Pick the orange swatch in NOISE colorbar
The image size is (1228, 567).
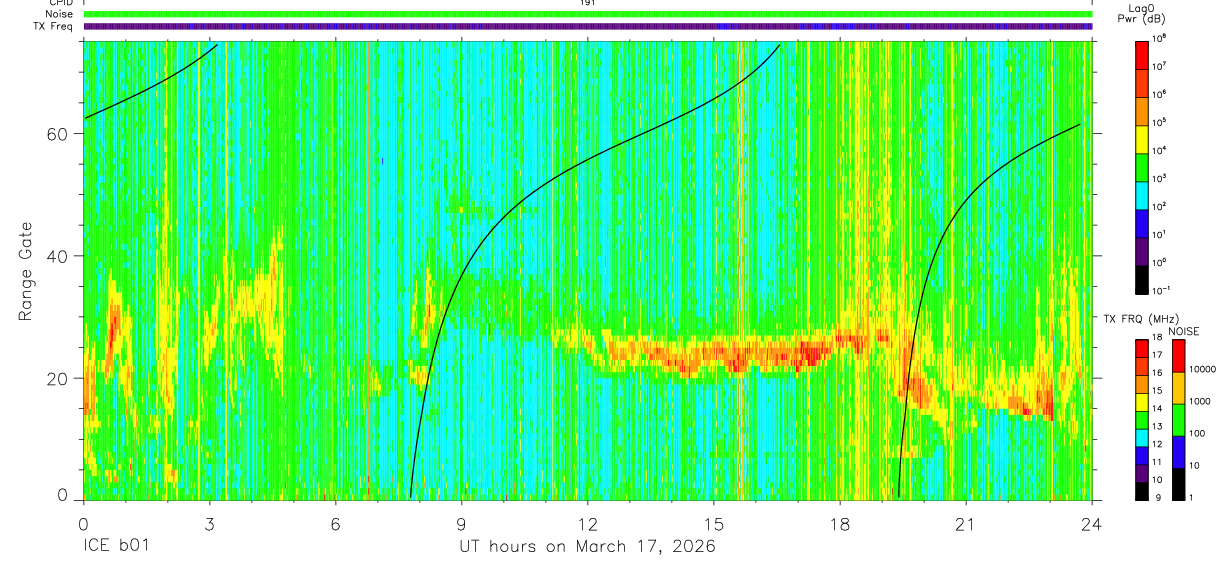(x=1178, y=388)
